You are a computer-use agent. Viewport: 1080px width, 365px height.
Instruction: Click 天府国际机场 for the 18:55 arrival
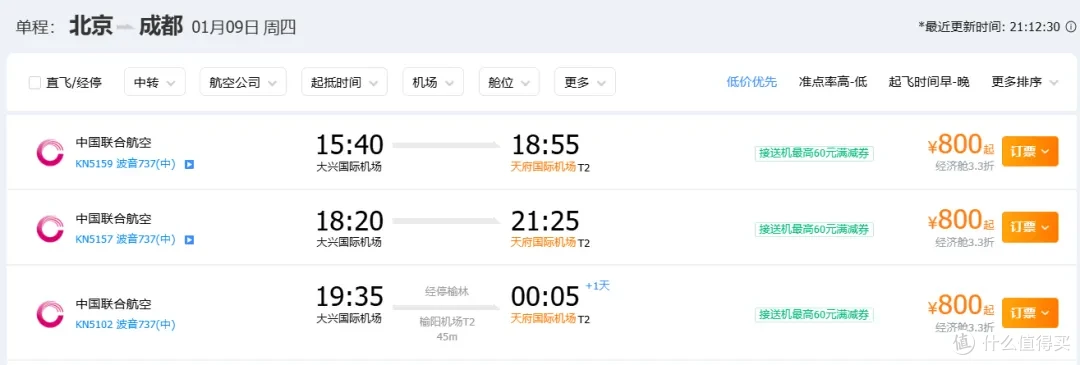pyautogui.click(x=543, y=167)
